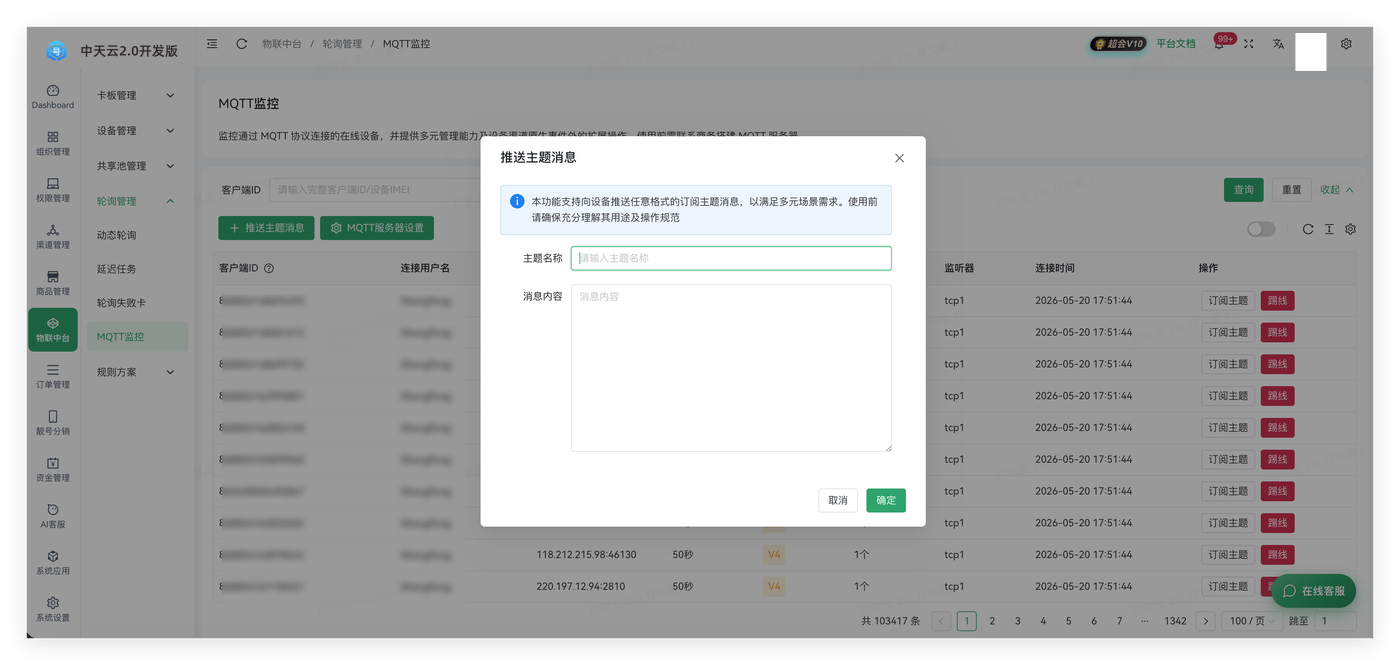Open 靓号分销 sidebar icon
Screen dimensions: 1400x665
[53, 423]
